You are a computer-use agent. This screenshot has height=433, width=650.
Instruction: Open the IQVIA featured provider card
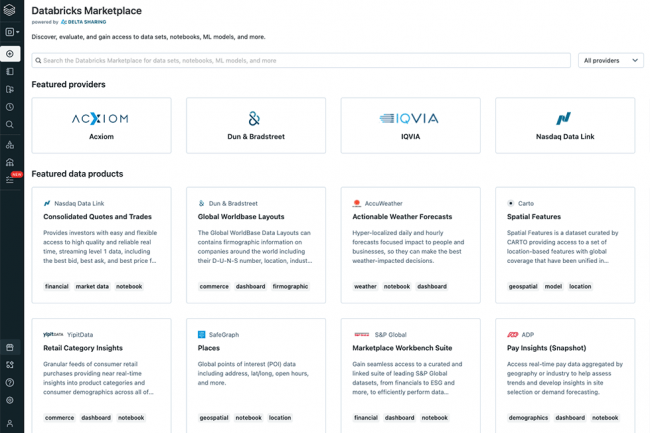click(x=411, y=126)
